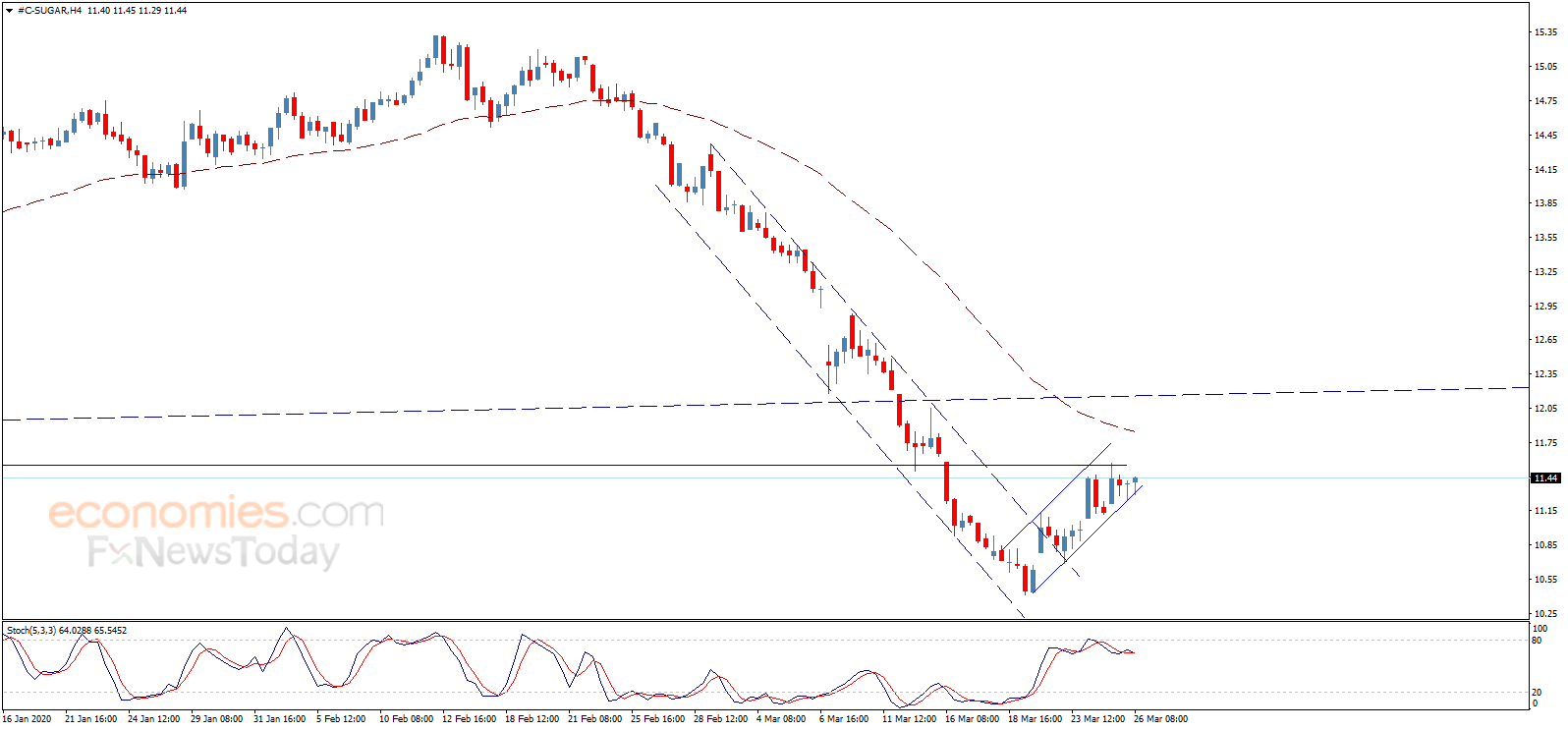Click the 12.35 price axis label

click(x=1545, y=374)
